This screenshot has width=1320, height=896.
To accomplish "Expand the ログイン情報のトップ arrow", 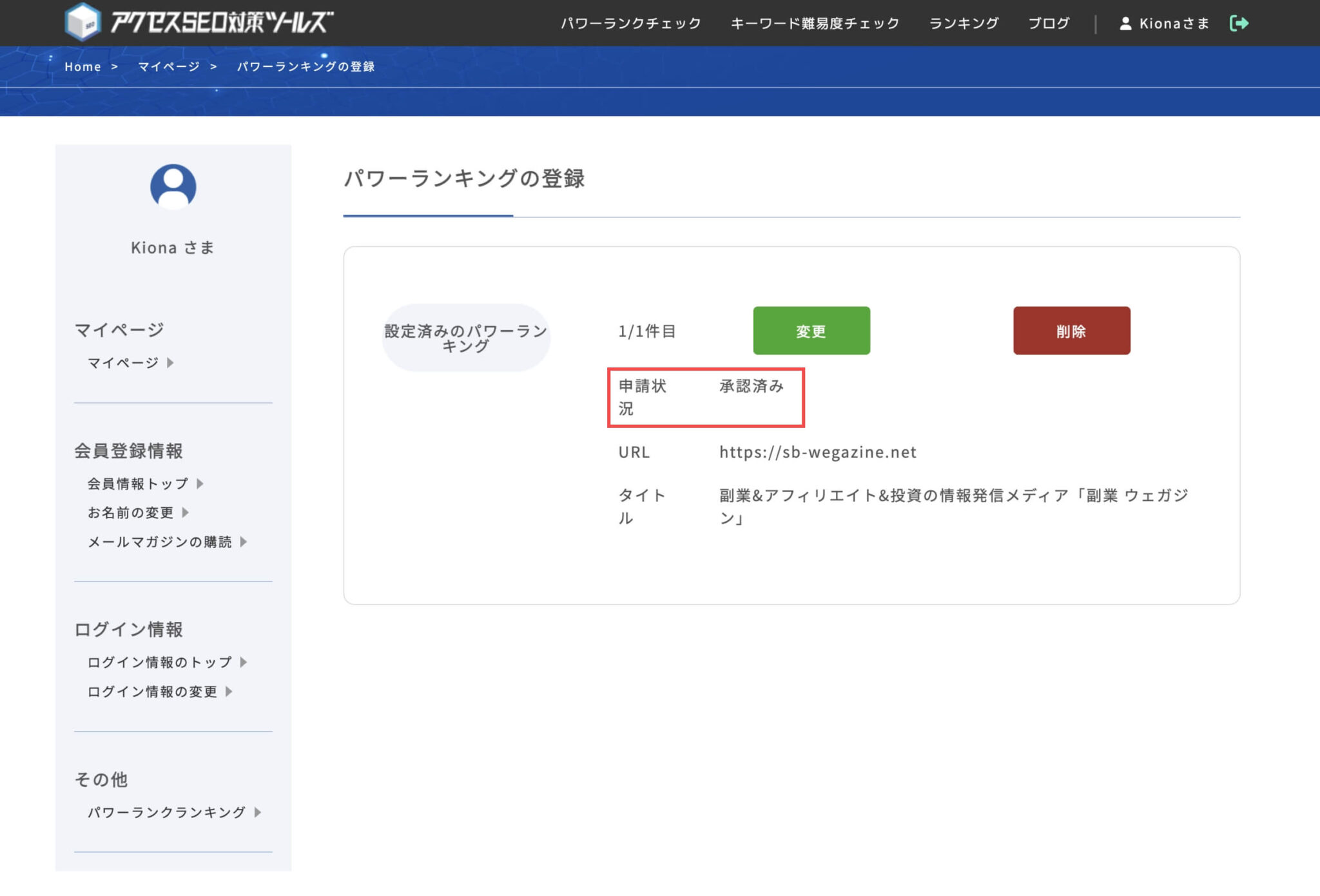I will point(243,662).
